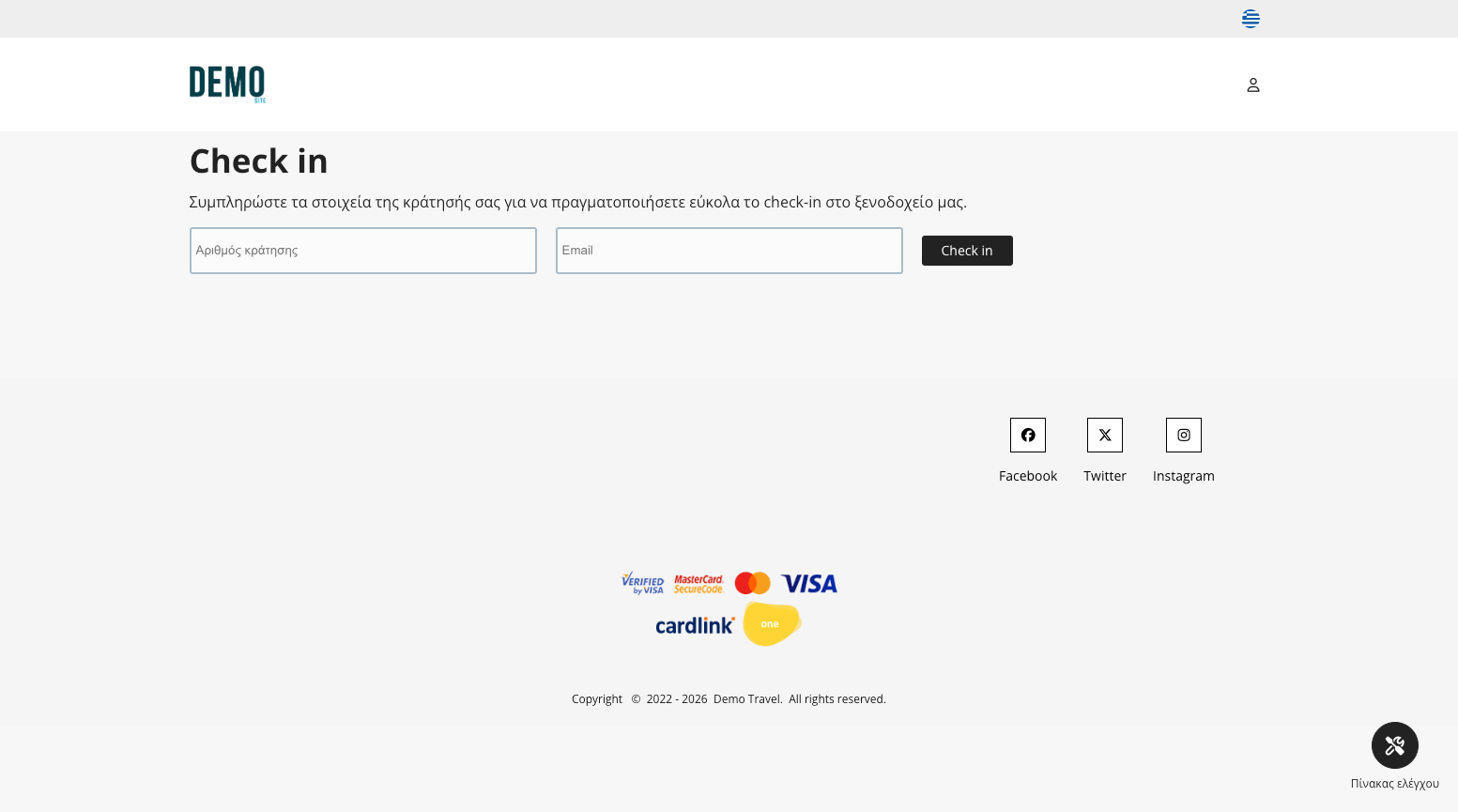Click the Verified by Visa logo

(643, 583)
